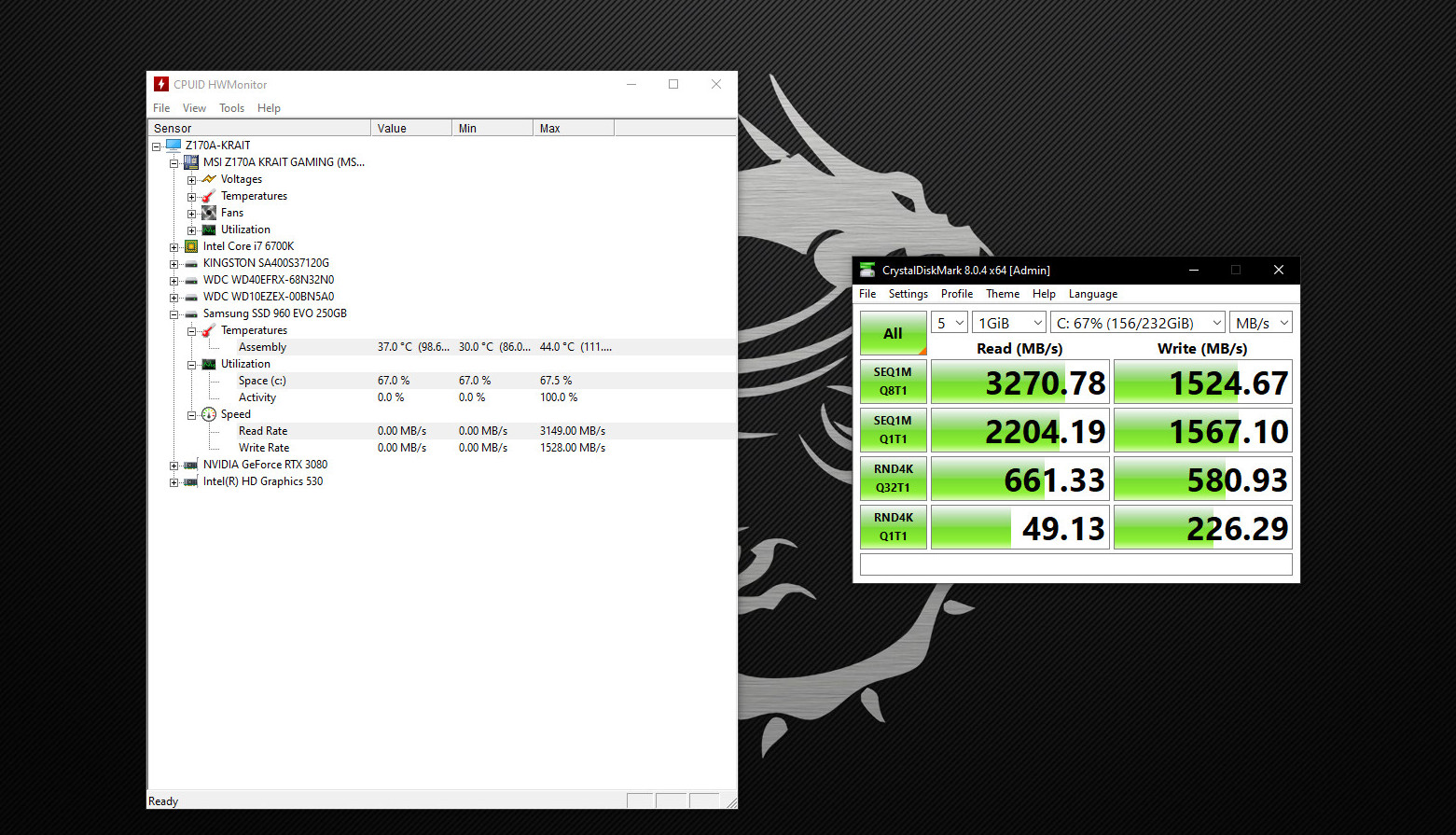The image size is (1456, 835).
Task: Open CrystalDiskMark Theme menu
Action: [x=1003, y=294]
